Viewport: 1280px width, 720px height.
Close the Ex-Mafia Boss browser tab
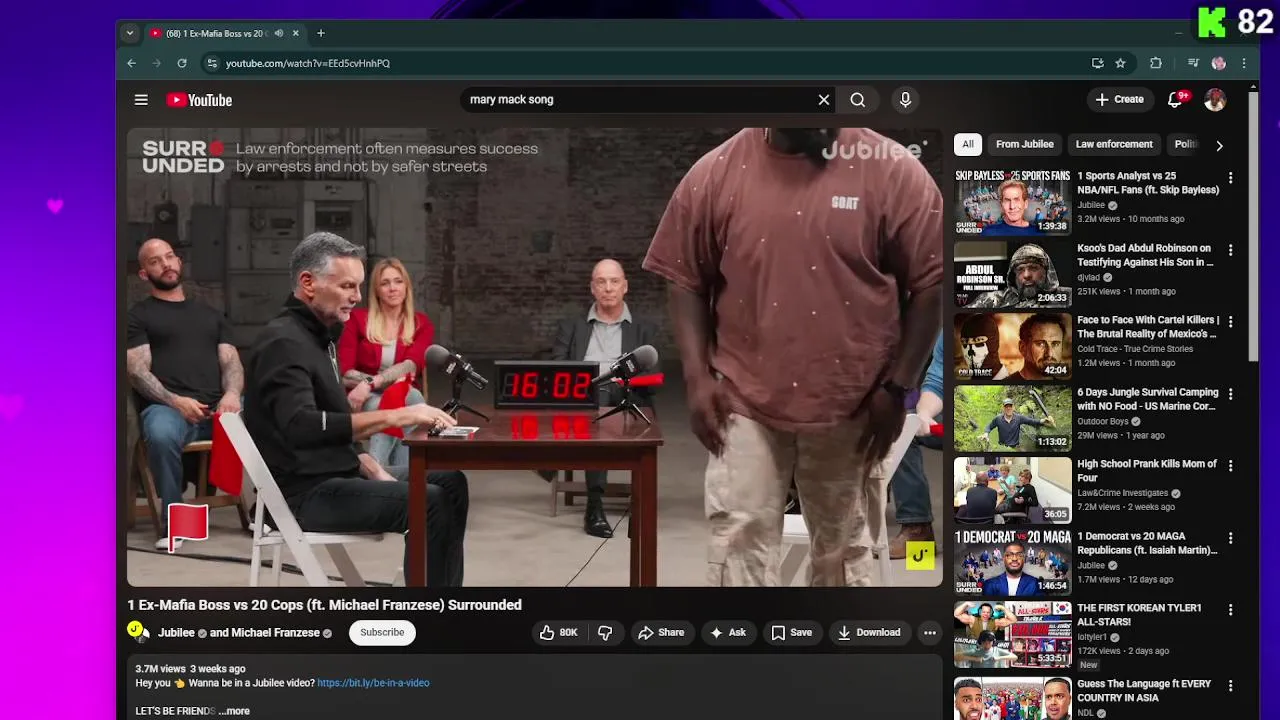[296, 33]
